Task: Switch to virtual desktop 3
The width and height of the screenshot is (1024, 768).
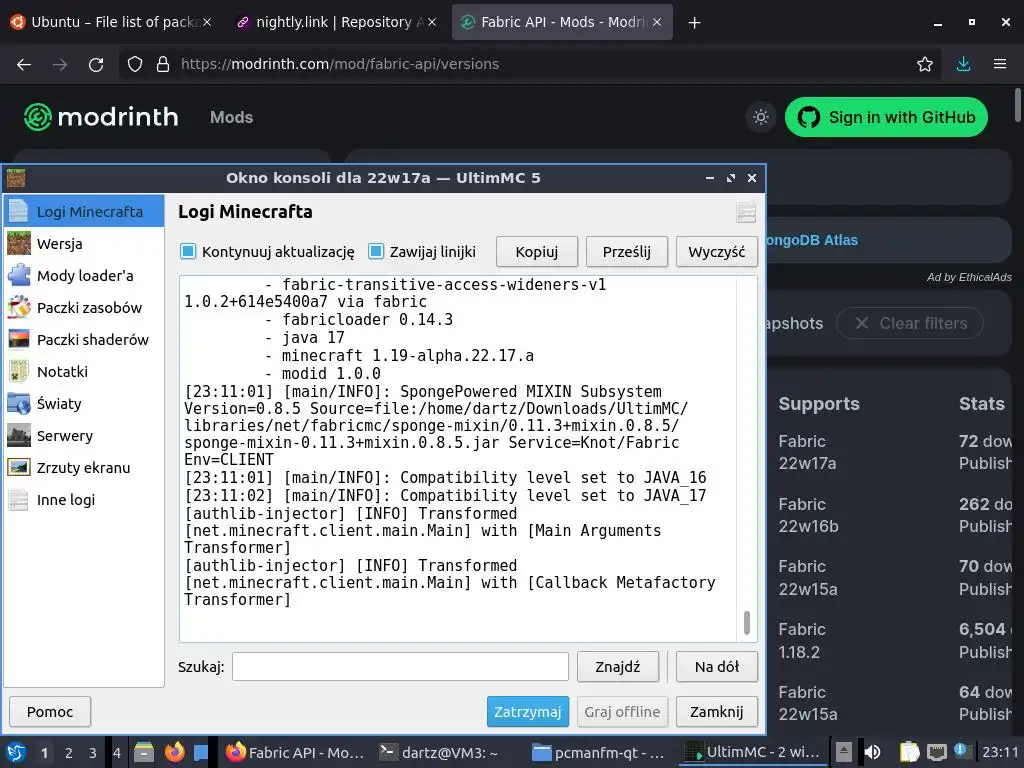Action: (92, 753)
